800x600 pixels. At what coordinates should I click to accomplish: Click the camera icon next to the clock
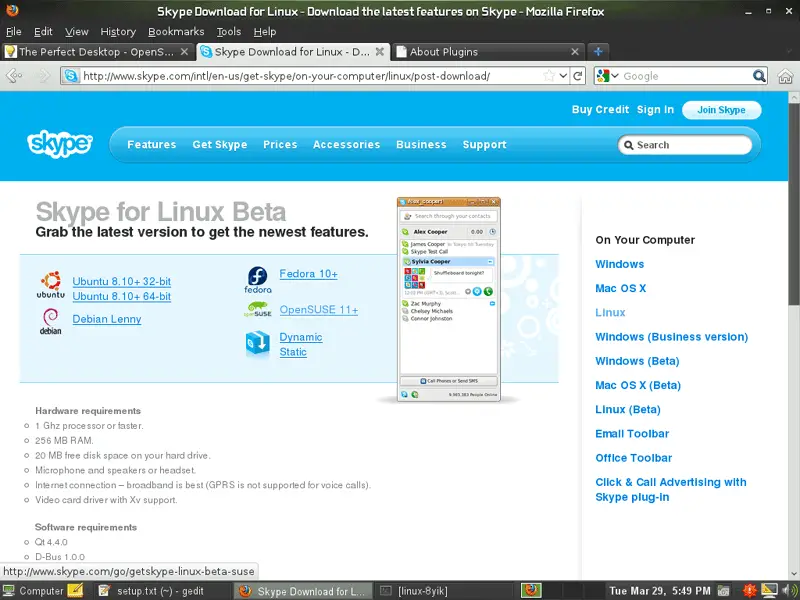[723, 591]
